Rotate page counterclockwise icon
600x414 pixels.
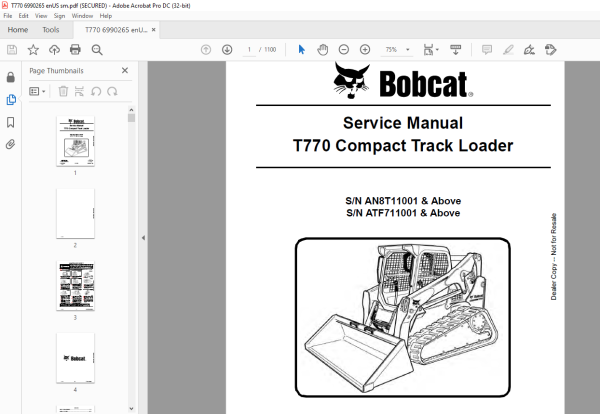tap(96, 91)
